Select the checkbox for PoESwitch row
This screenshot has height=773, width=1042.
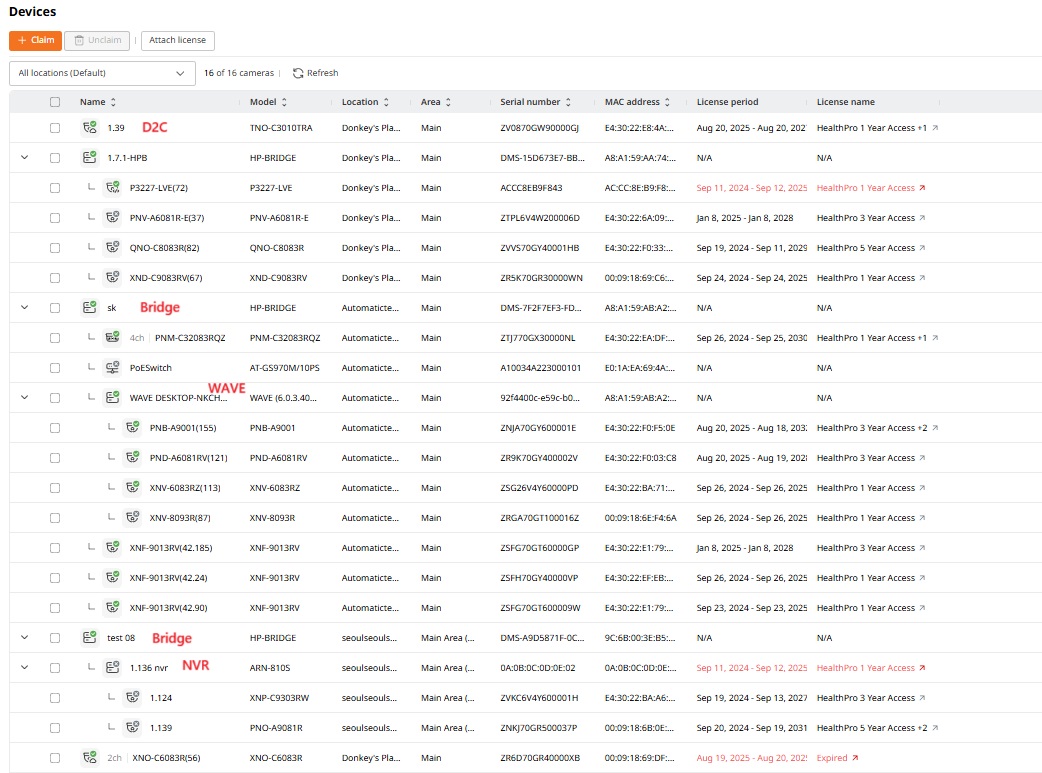[55, 368]
